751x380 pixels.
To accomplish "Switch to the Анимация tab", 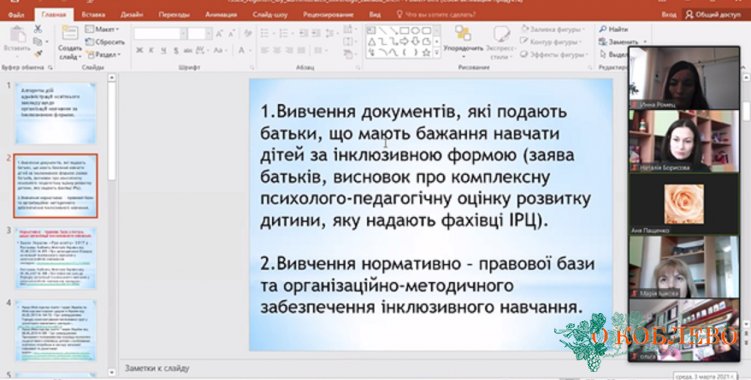I will (x=221, y=15).
